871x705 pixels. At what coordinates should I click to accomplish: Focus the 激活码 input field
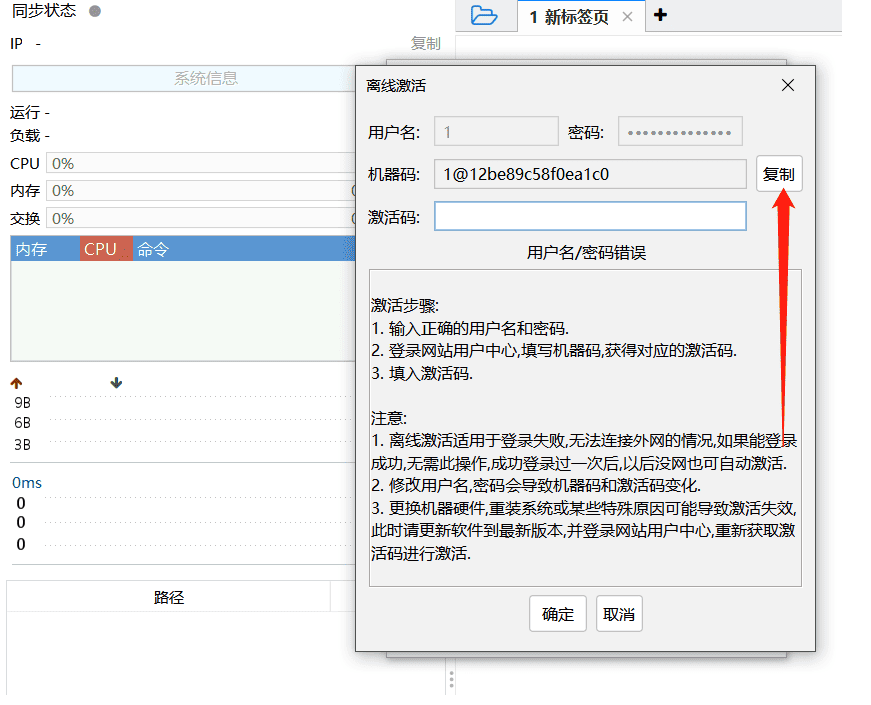point(590,216)
